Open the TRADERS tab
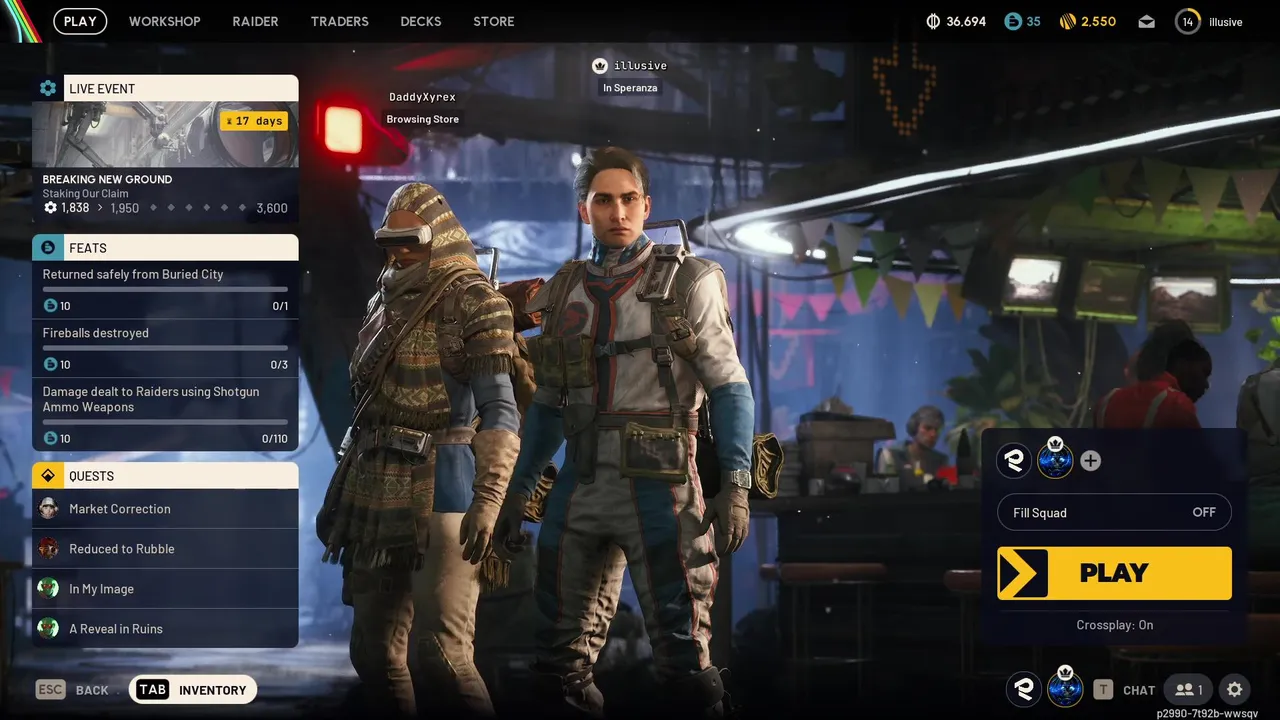The image size is (1280, 720). pyautogui.click(x=340, y=21)
